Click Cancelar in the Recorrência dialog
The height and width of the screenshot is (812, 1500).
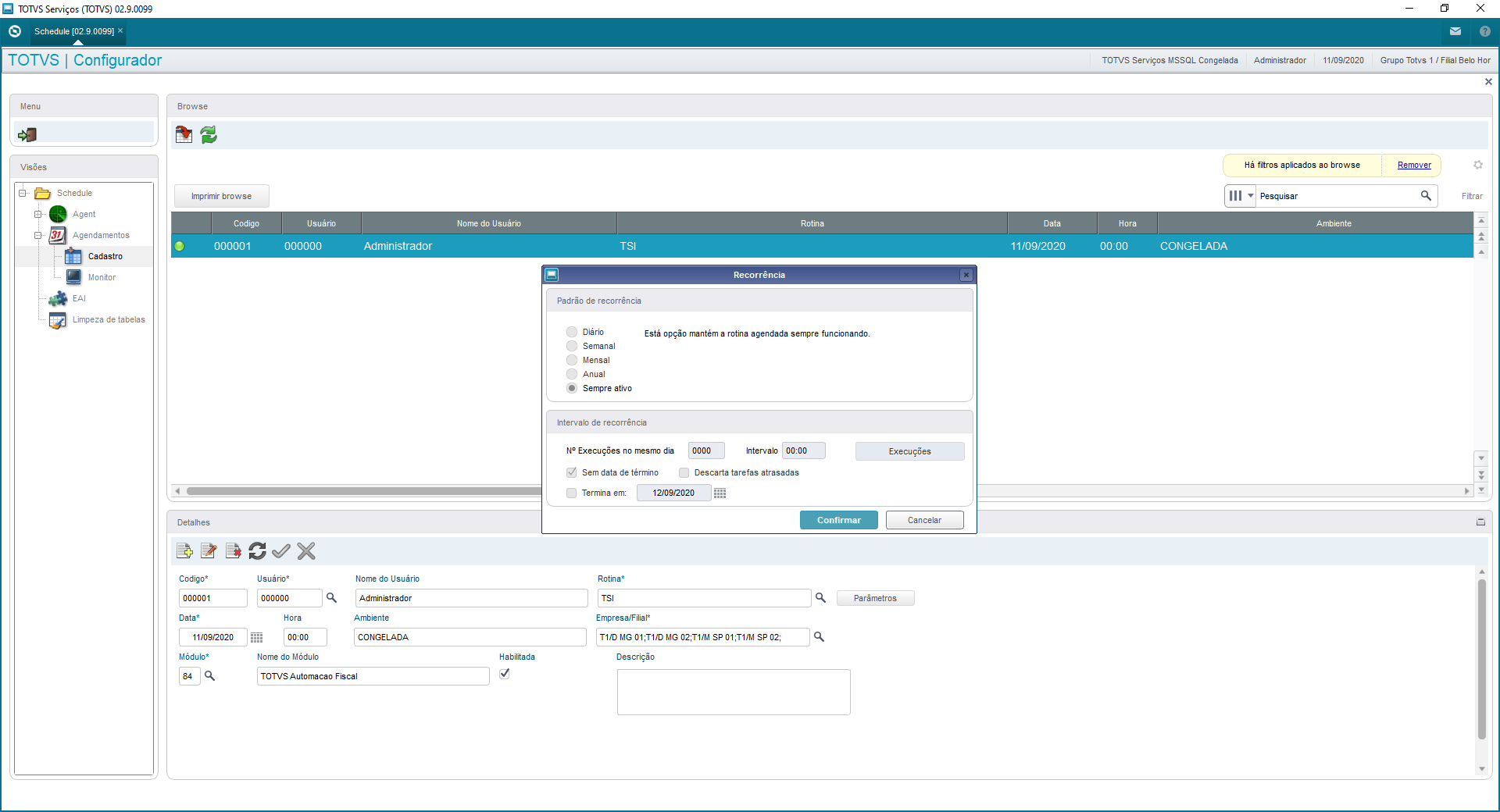(x=924, y=520)
